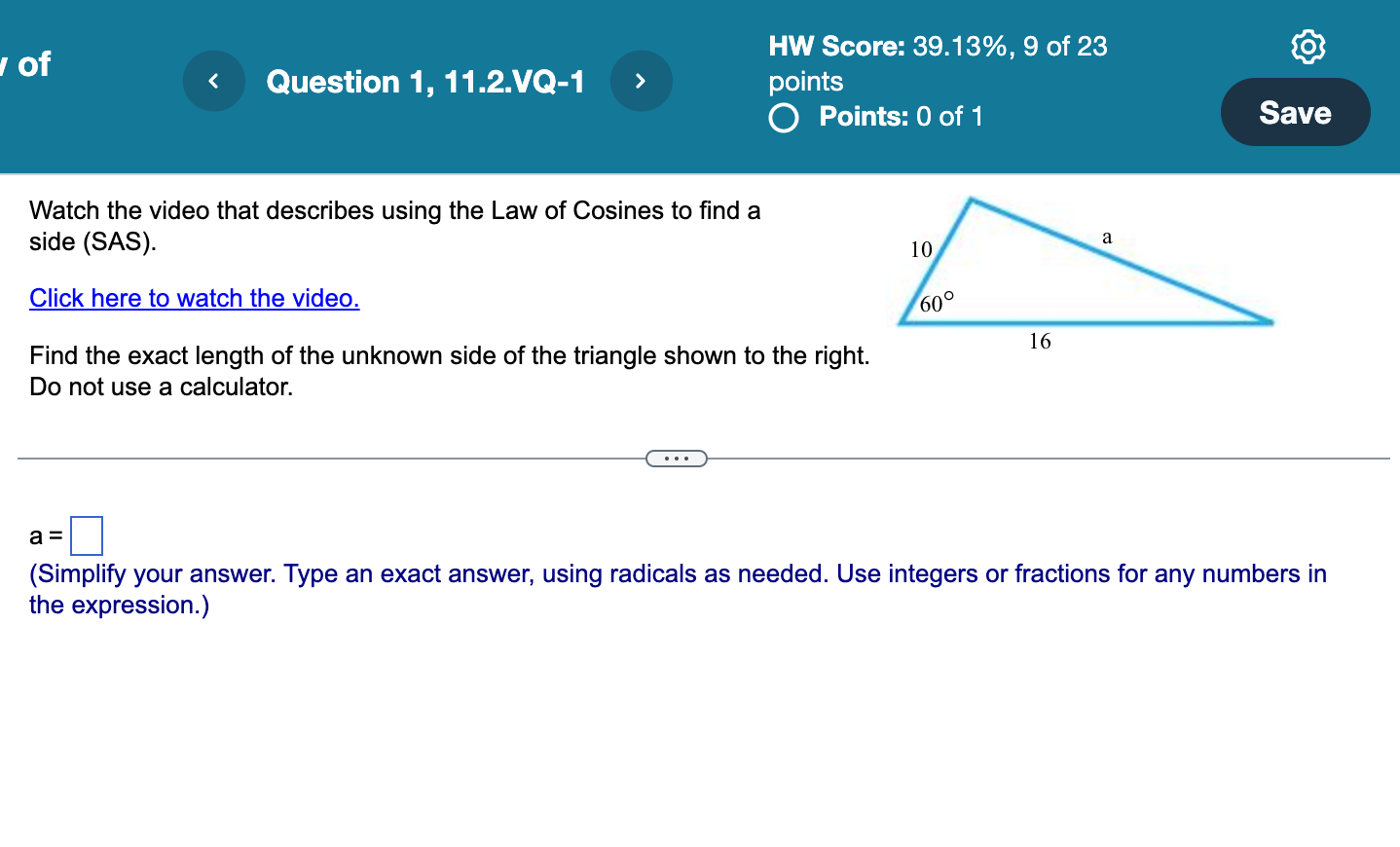Click "Find the exact length" prompt text
This screenshot has width=1400, height=847.
[450, 371]
